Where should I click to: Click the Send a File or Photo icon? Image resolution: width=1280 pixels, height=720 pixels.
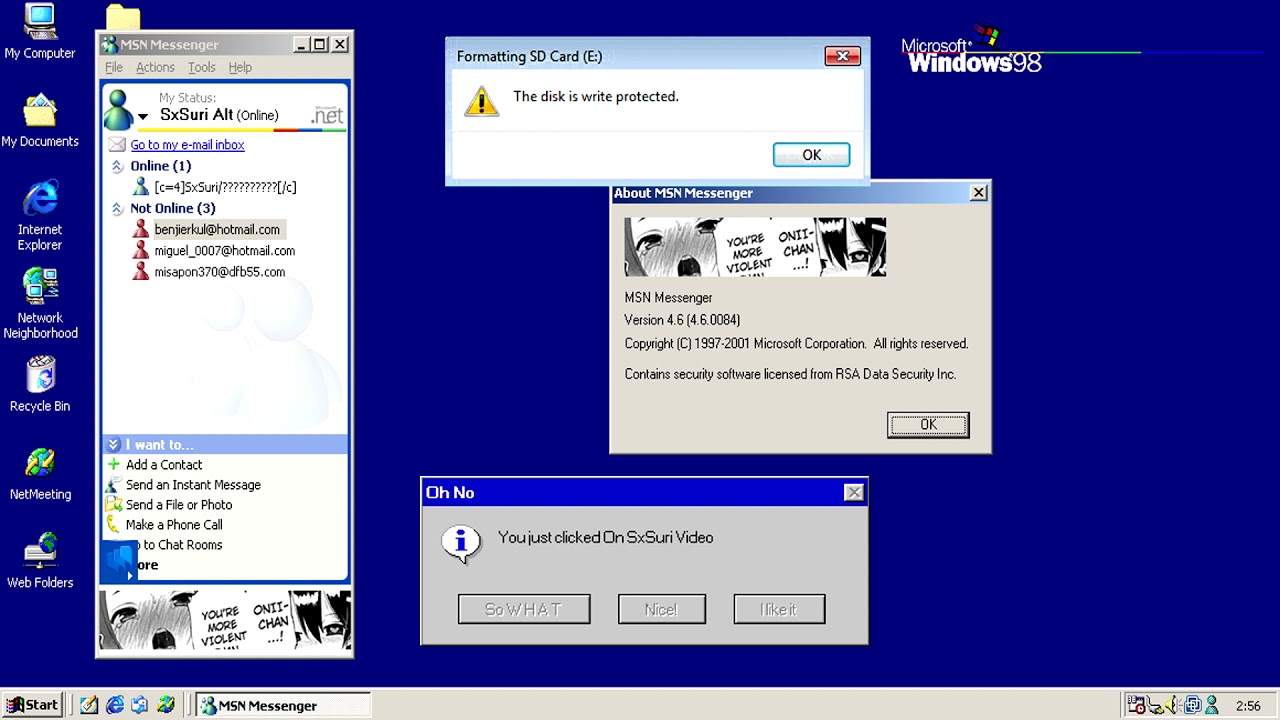coord(114,505)
